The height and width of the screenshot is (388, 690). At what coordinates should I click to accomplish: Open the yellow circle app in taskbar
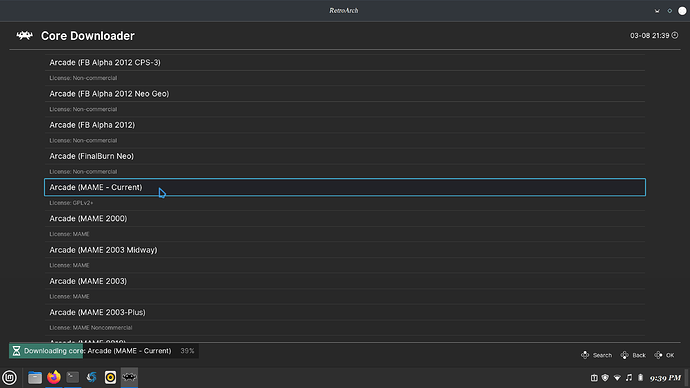pyautogui.click(x=110, y=377)
